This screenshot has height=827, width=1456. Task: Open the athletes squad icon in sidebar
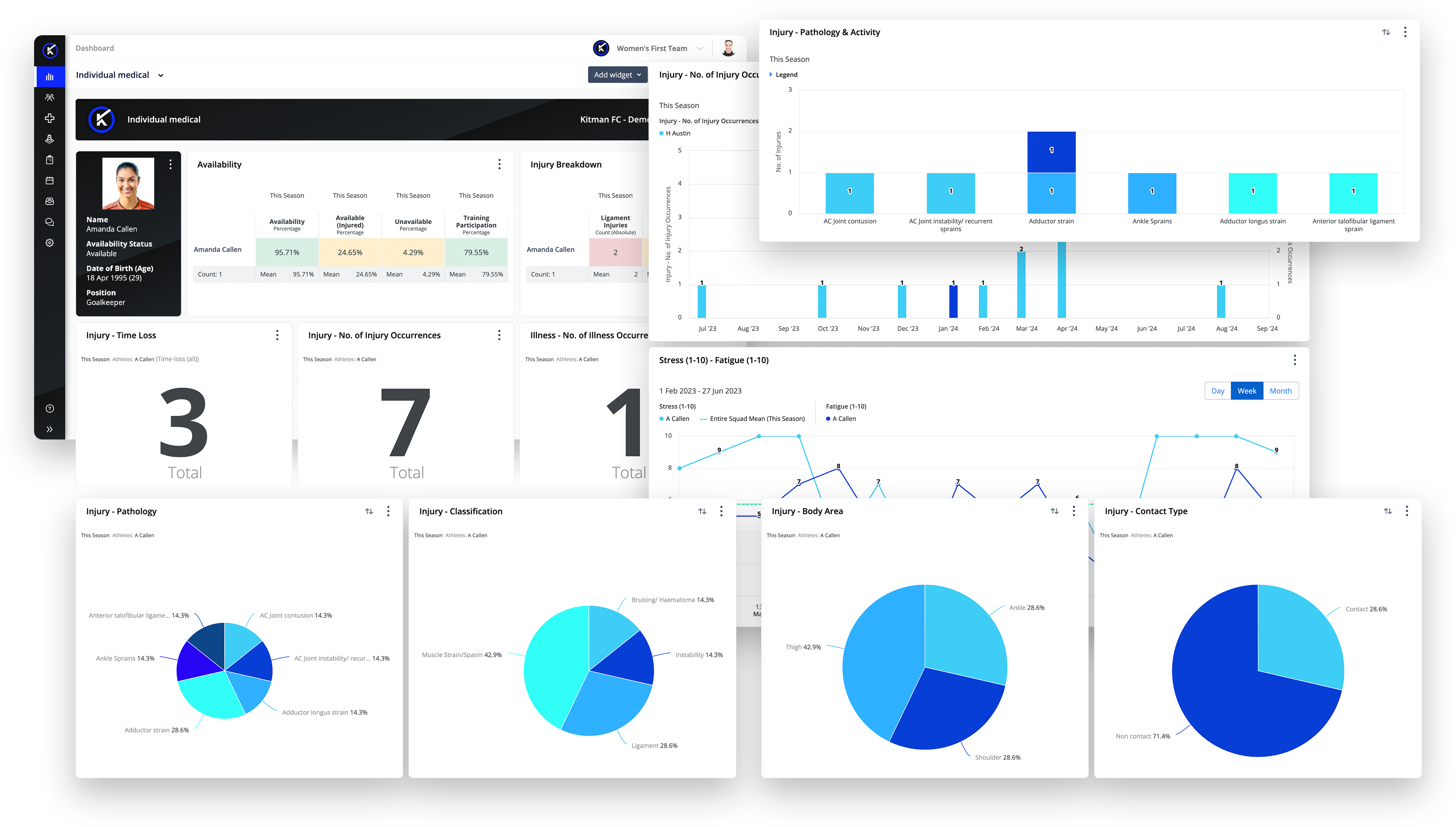pyautogui.click(x=49, y=98)
